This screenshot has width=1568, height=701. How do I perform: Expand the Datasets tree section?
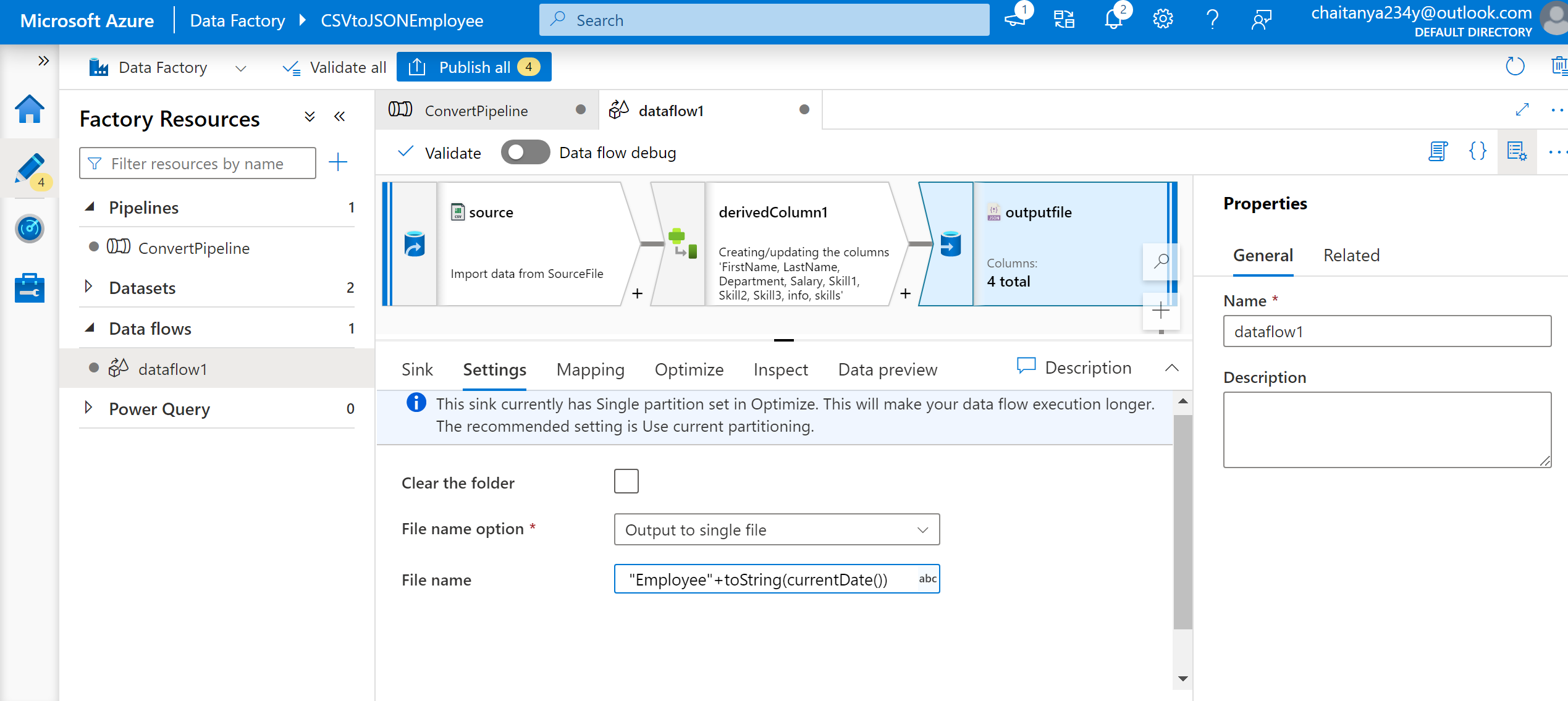(x=88, y=287)
